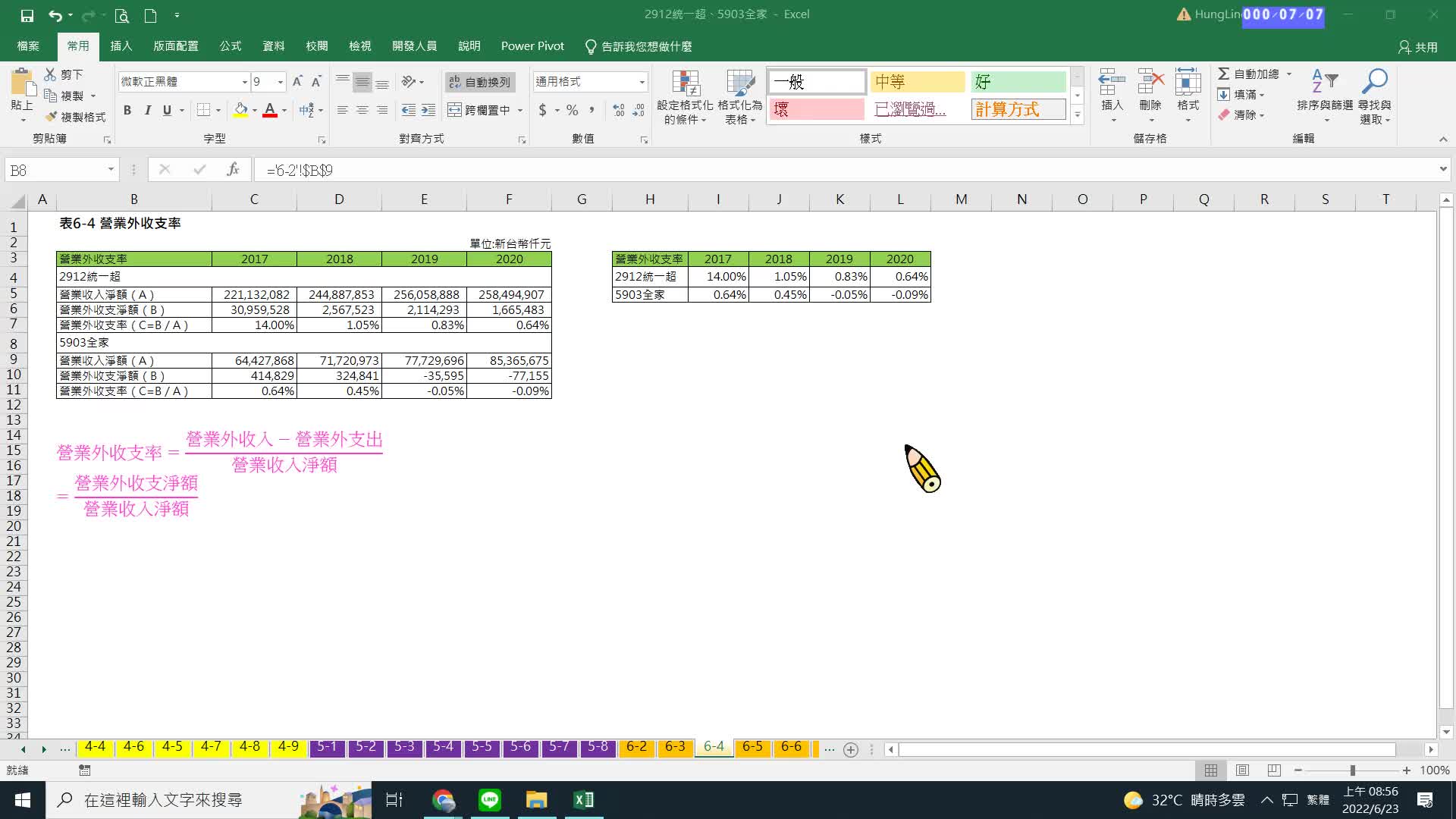Open Excel from the Windows taskbar

583,800
